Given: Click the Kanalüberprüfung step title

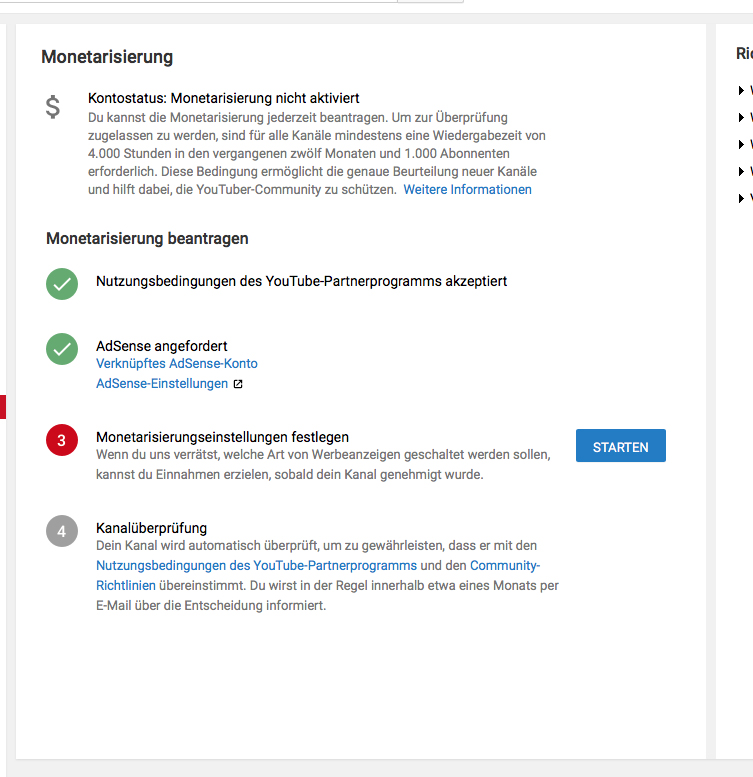Looking at the screenshot, I should click(x=151, y=528).
